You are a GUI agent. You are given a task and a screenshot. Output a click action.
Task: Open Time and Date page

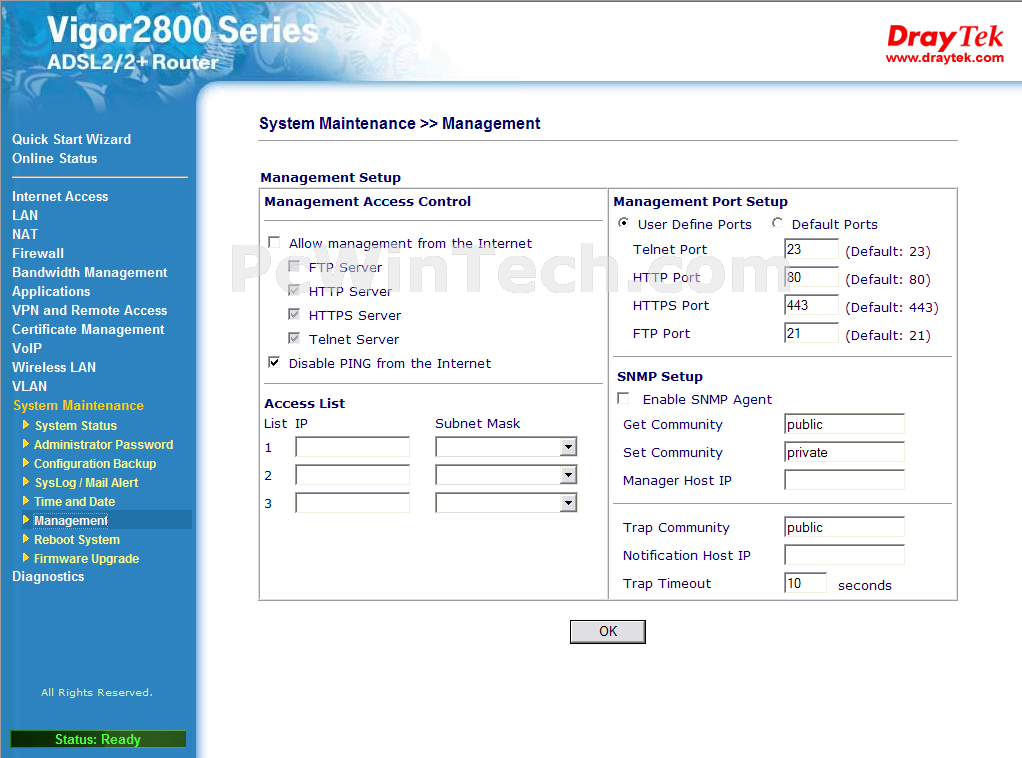pos(74,501)
